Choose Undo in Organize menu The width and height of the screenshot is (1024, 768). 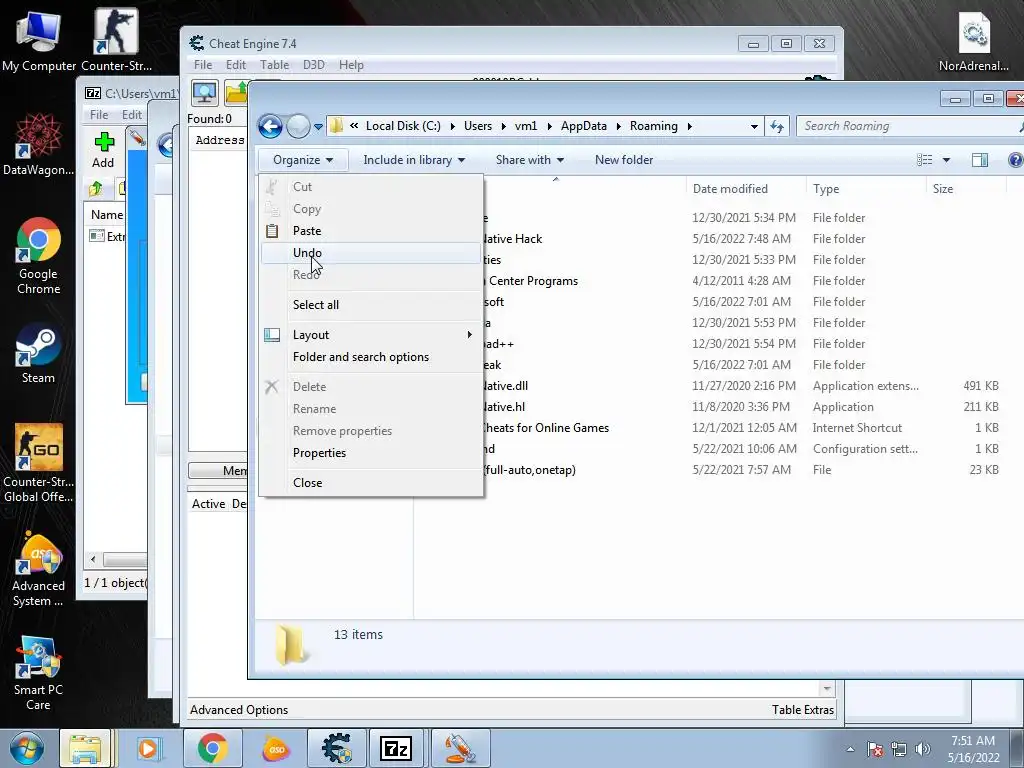pyautogui.click(x=370, y=253)
